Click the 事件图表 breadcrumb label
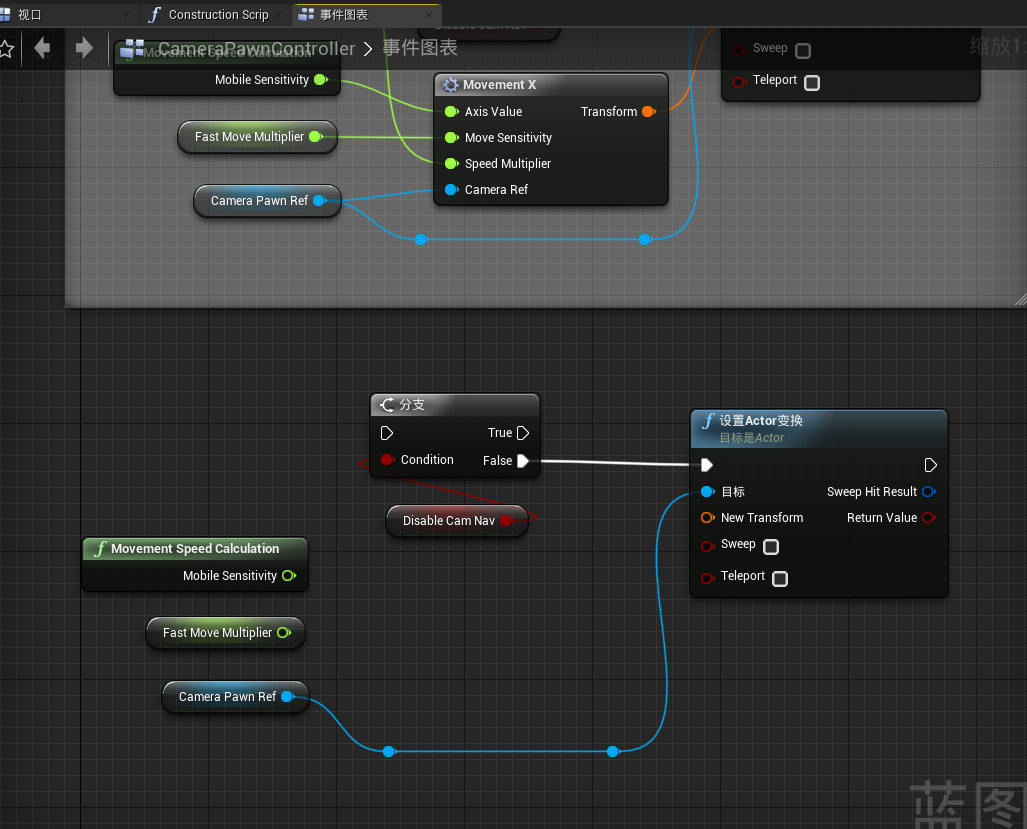 (x=419, y=48)
